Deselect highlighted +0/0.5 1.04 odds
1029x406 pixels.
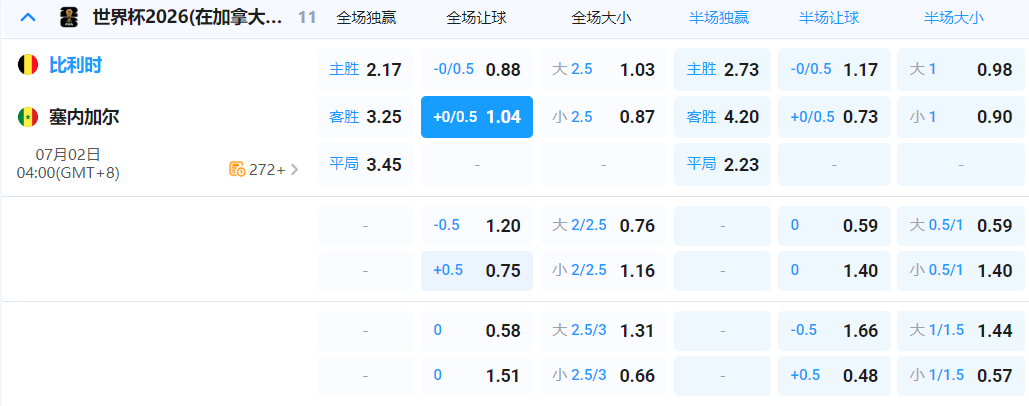pyautogui.click(x=477, y=117)
